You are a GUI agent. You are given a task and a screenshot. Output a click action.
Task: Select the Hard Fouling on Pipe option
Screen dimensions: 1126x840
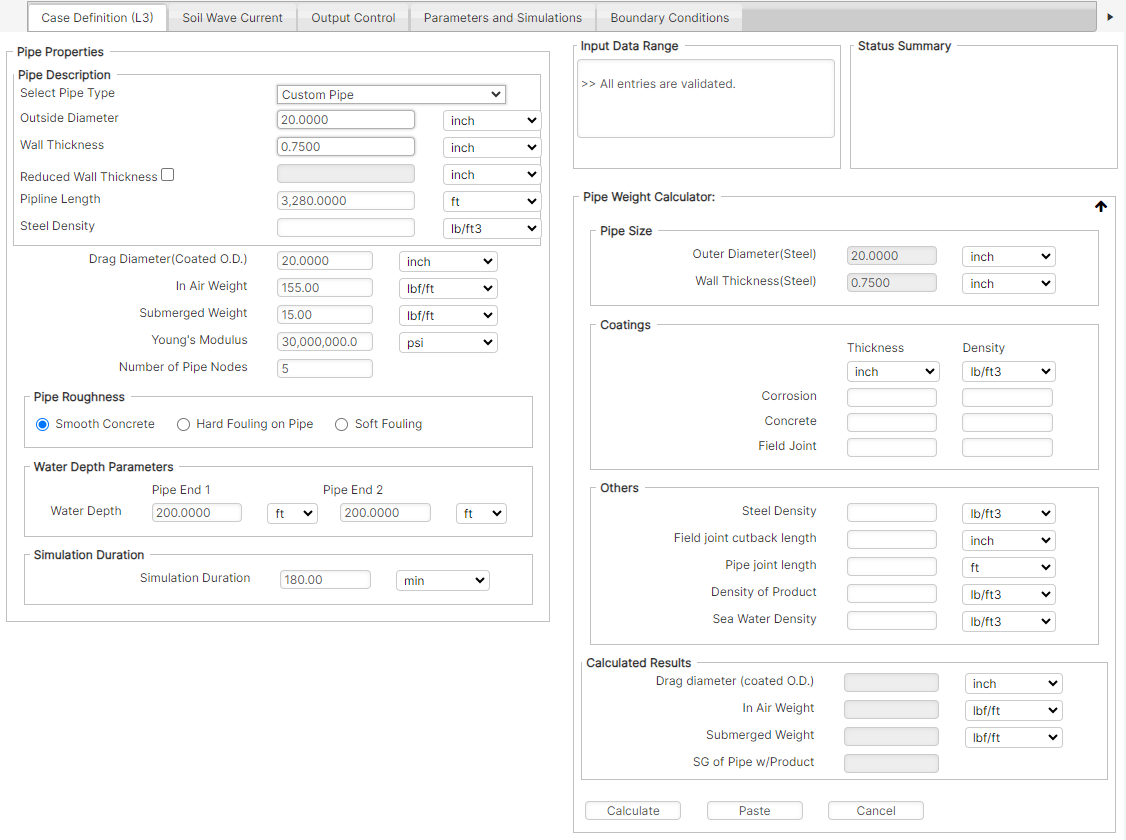click(183, 424)
